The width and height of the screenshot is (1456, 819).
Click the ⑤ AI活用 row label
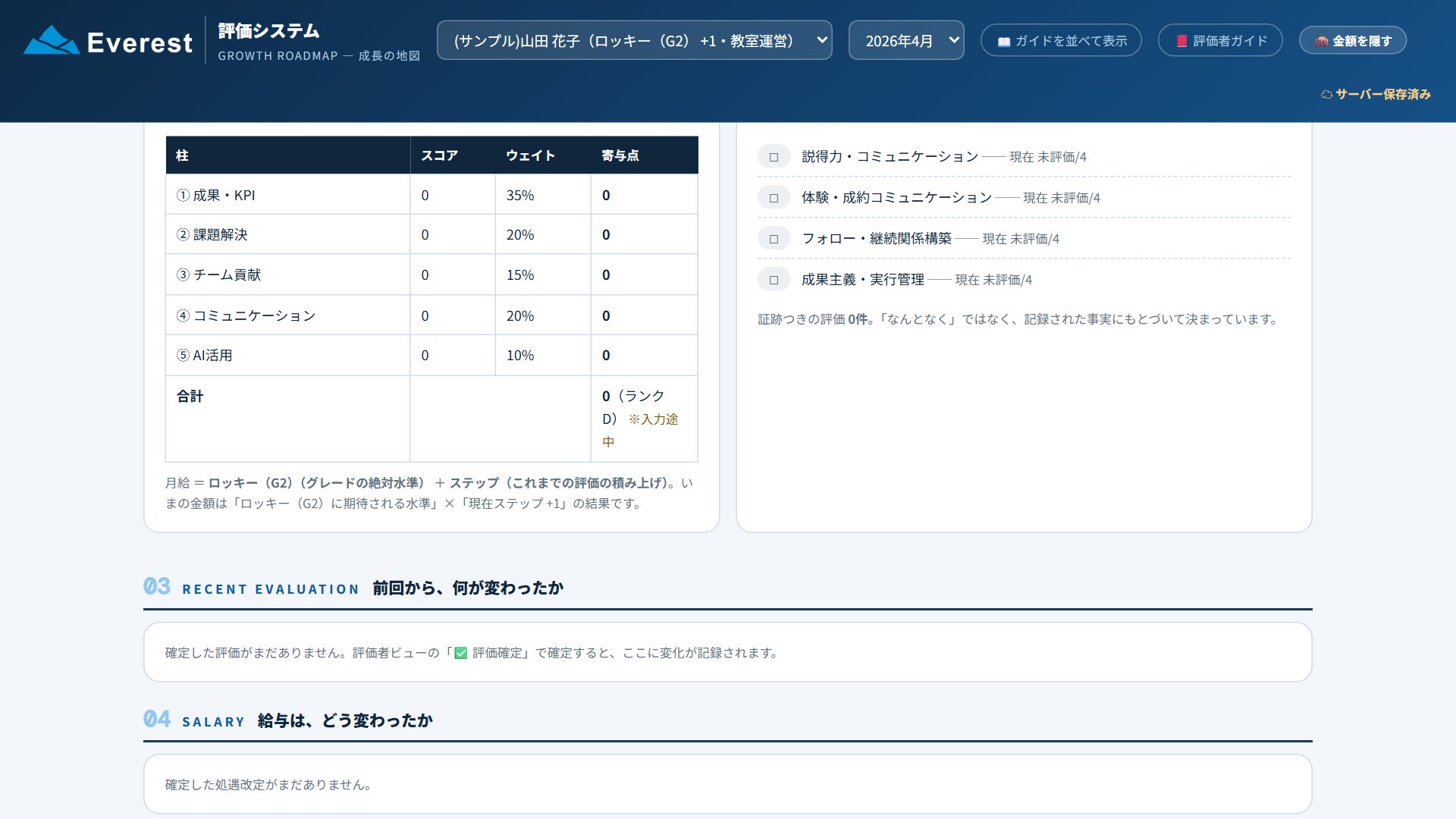[x=204, y=355]
